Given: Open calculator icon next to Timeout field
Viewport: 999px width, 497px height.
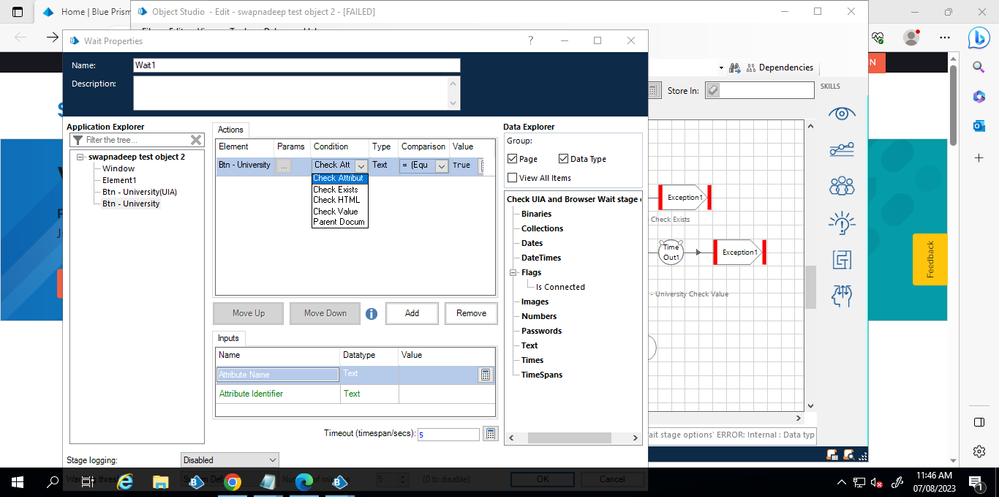Looking at the screenshot, I should (x=490, y=434).
